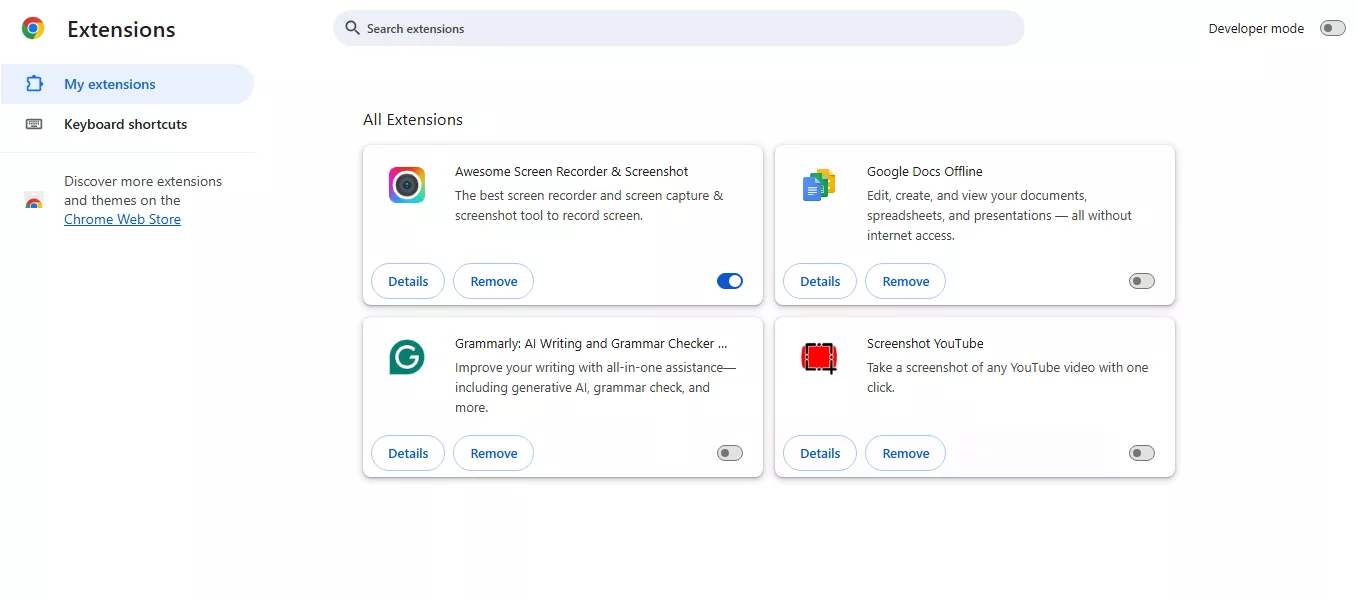Remove the Screenshot YouTube extension
The height and width of the screenshot is (599, 1358).
[904, 453]
